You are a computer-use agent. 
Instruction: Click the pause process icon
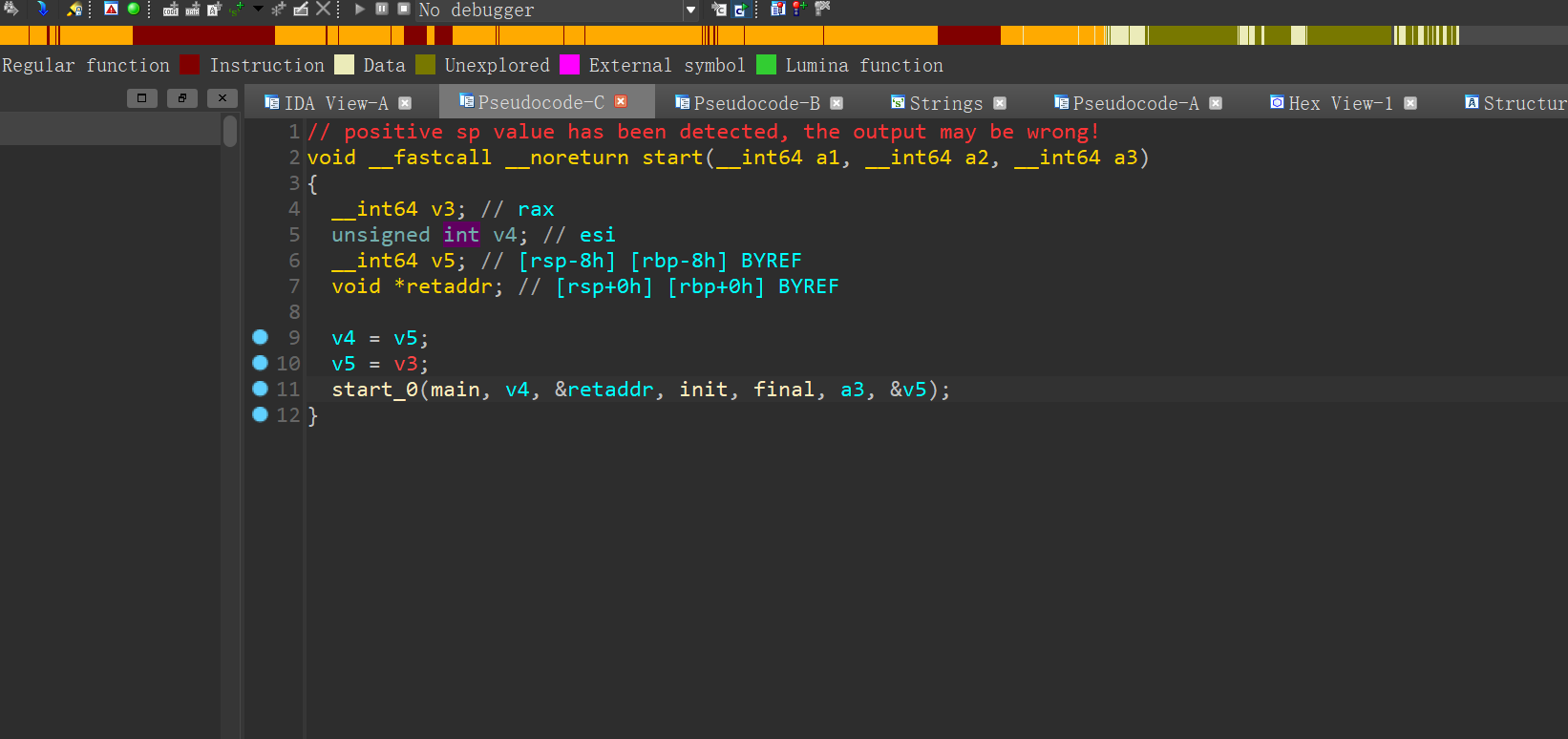point(382,9)
